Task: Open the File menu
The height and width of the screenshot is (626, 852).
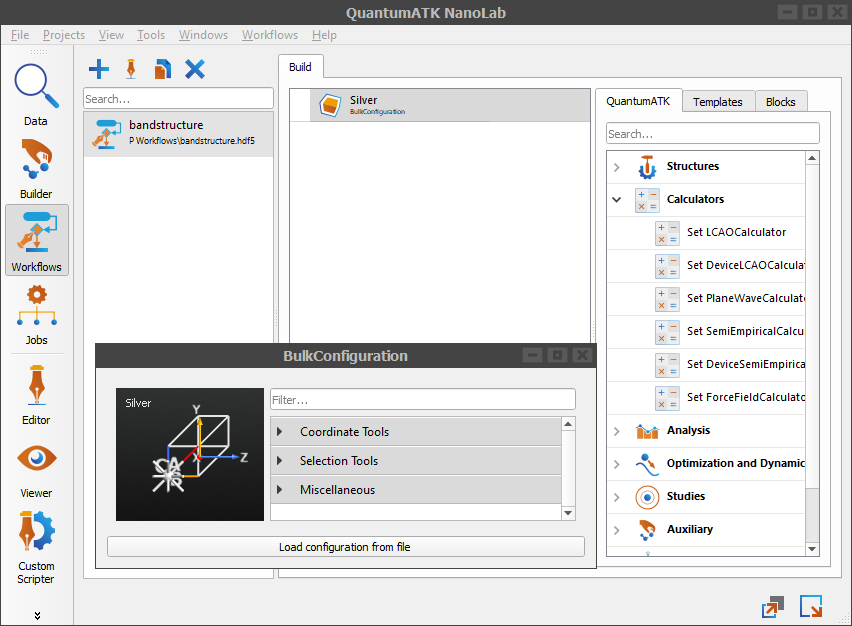Action: (20, 35)
